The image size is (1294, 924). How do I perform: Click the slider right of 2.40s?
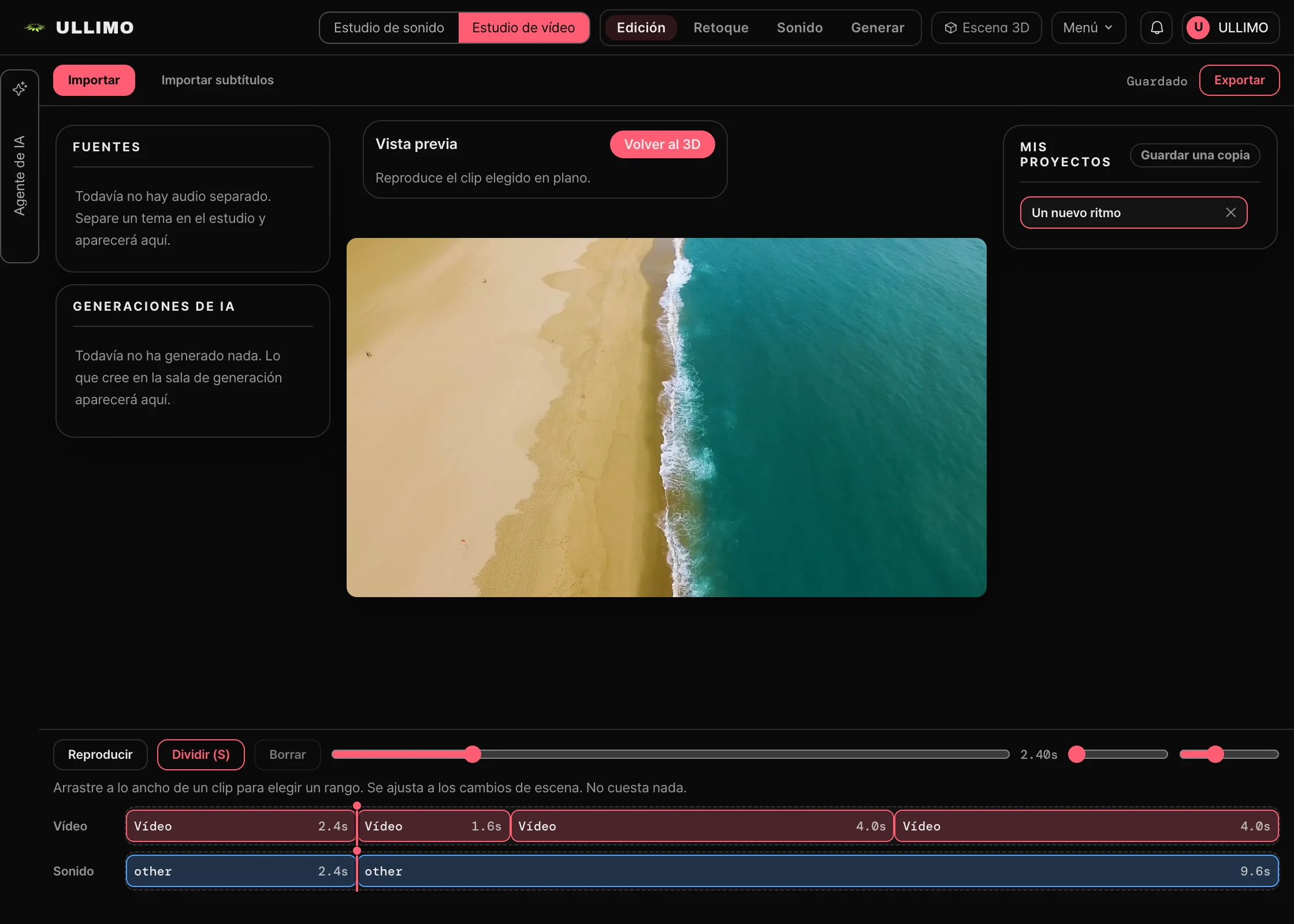point(1118,754)
